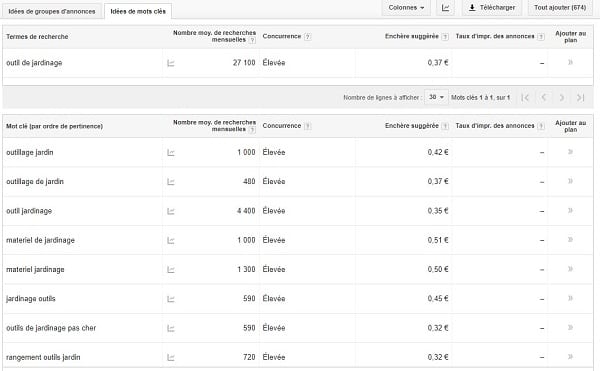Go to last page of keywords
600x371 pixels.
[x=580, y=98]
